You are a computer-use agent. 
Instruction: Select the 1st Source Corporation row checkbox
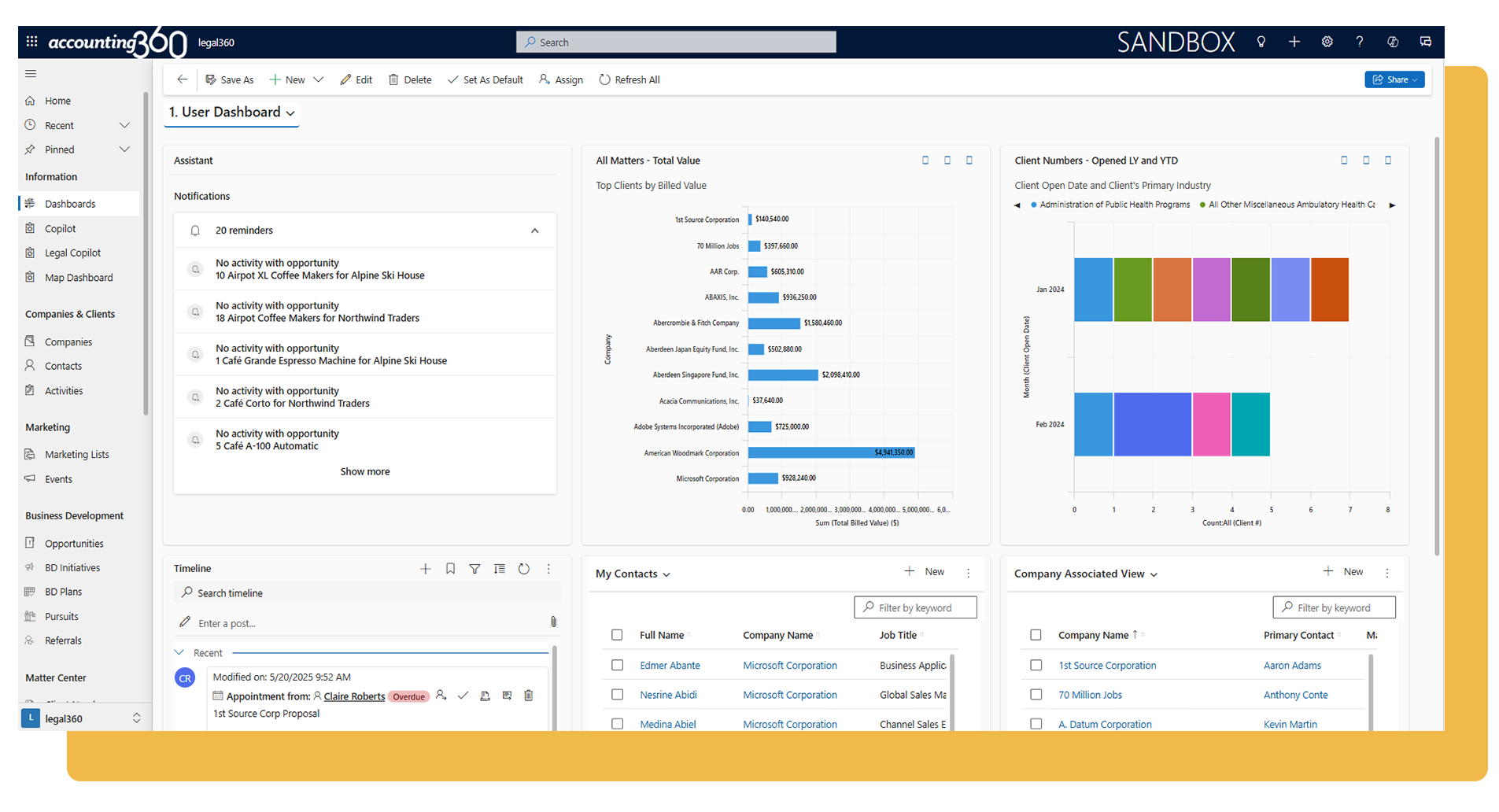click(x=1036, y=666)
